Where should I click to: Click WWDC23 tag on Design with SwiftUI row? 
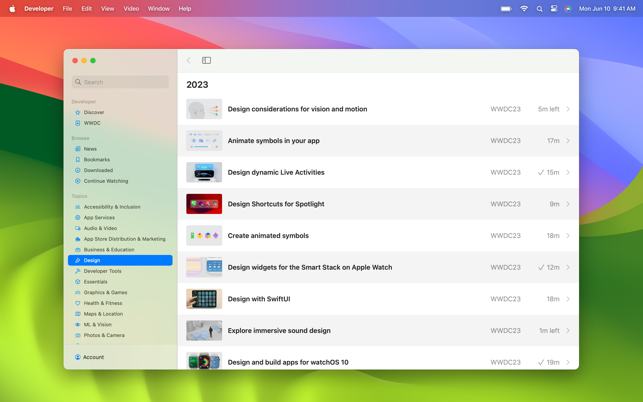click(506, 299)
